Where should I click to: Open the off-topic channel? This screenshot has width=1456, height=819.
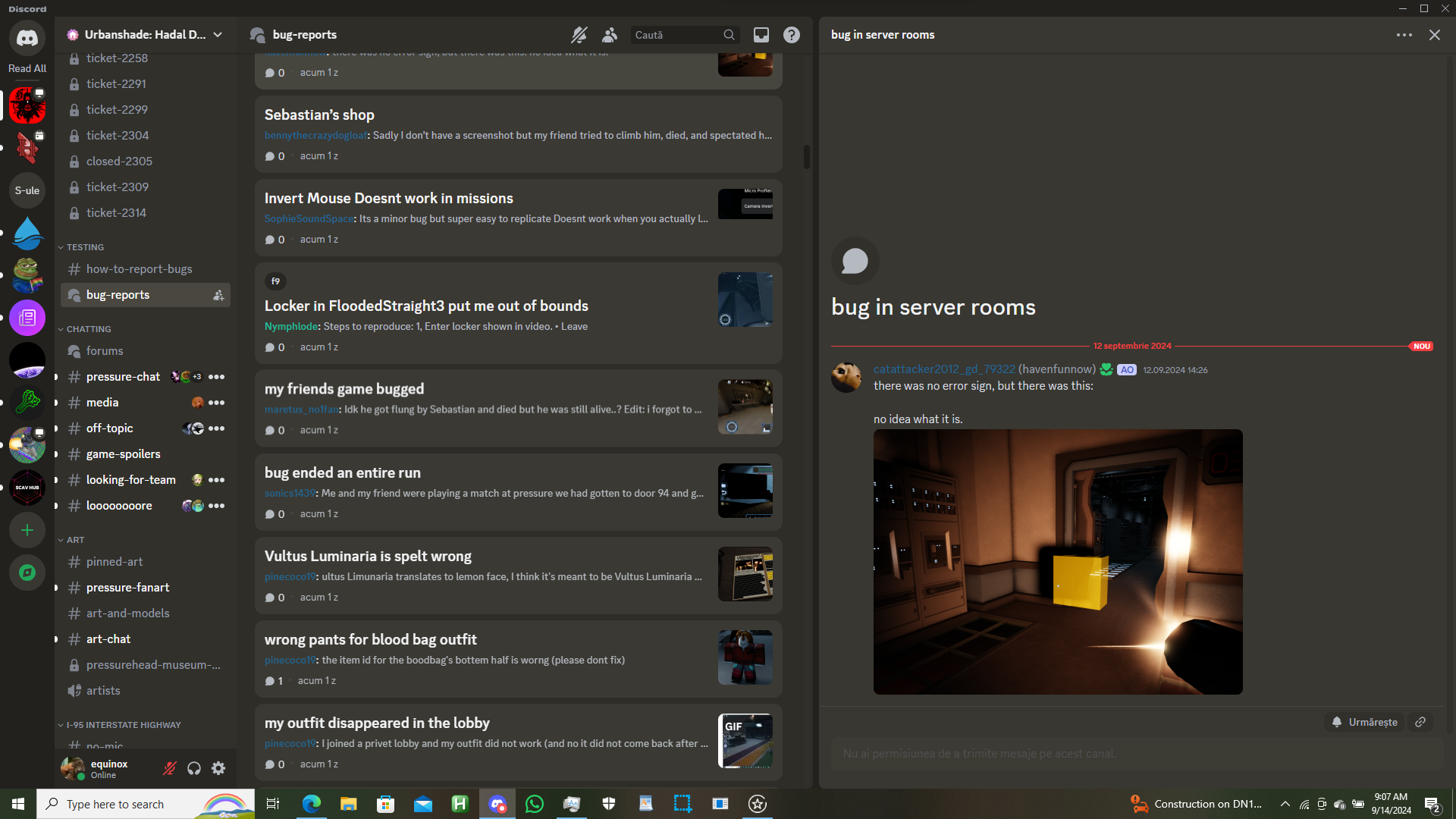pyautogui.click(x=110, y=428)
